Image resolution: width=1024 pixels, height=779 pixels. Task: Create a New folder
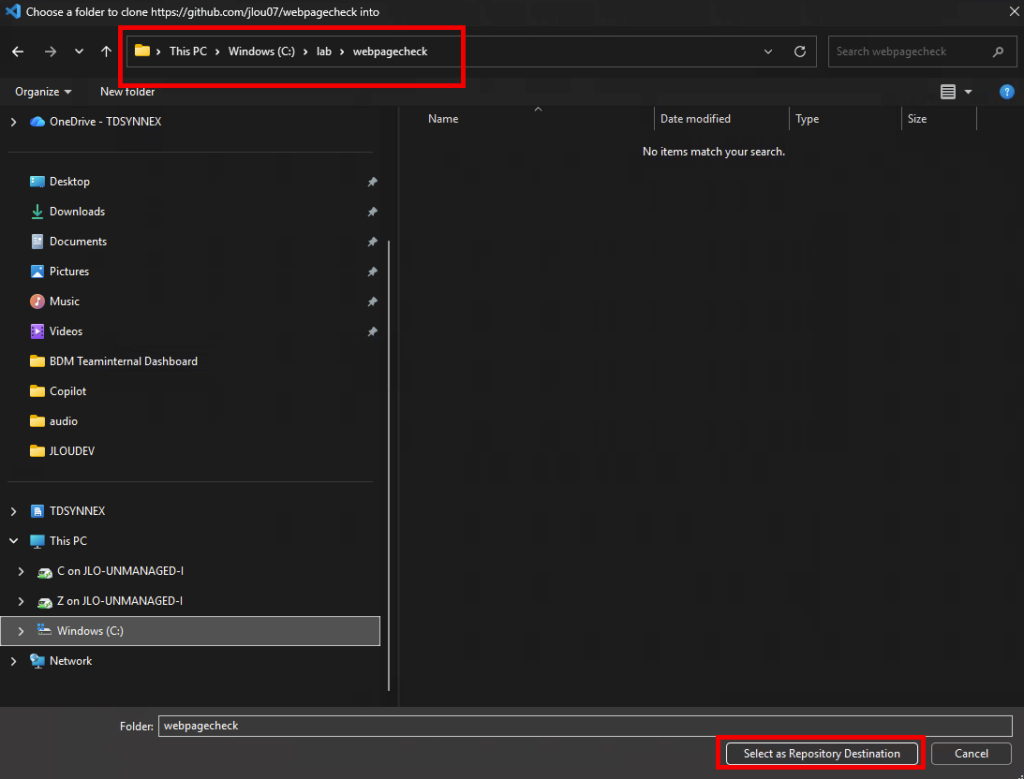[127, 92]
